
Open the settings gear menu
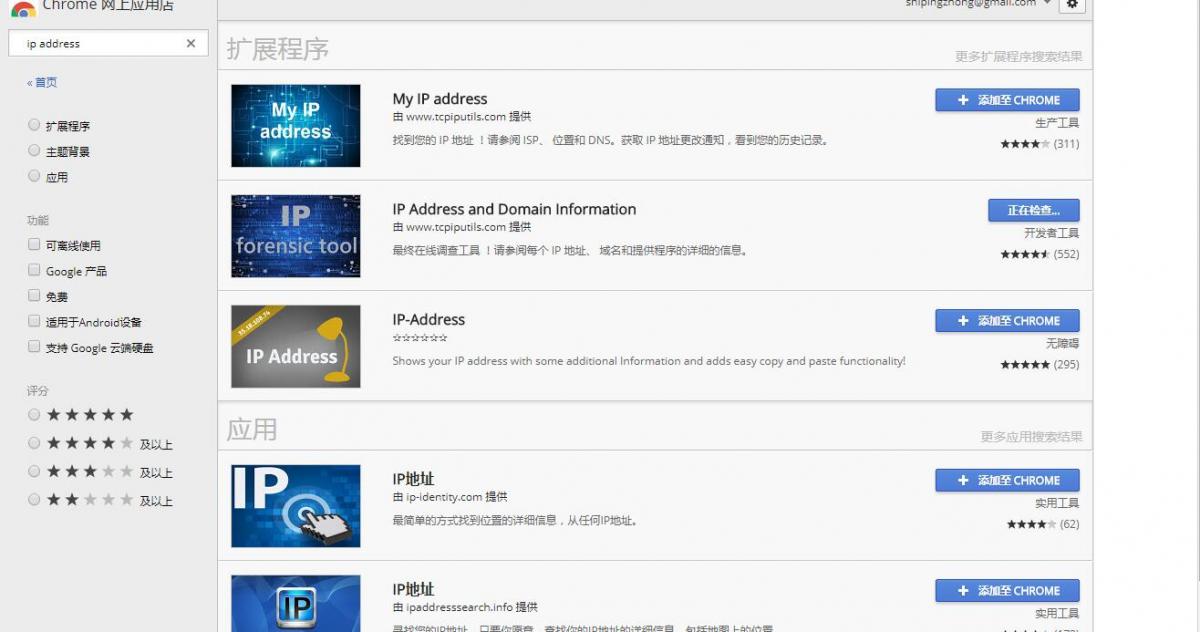[1072, 5]
